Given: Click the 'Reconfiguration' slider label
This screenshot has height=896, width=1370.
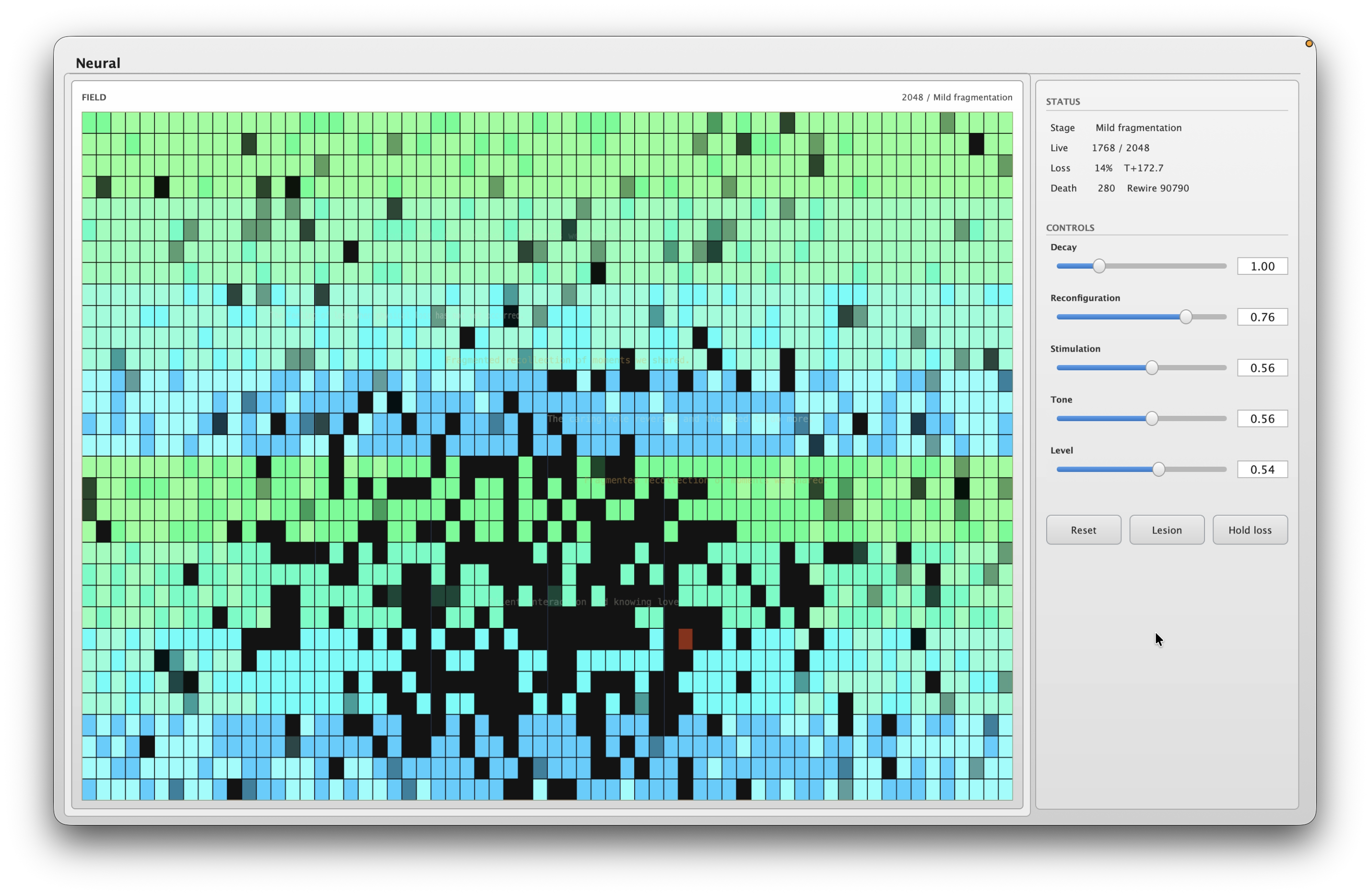Looking at the screenshot, I should (1085, 297).
